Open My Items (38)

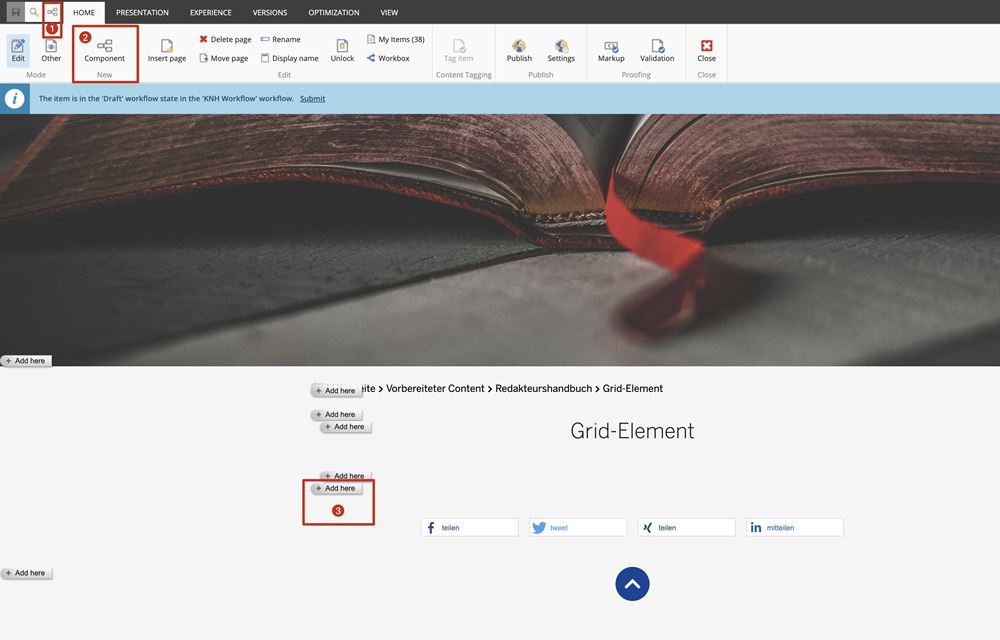396,40
